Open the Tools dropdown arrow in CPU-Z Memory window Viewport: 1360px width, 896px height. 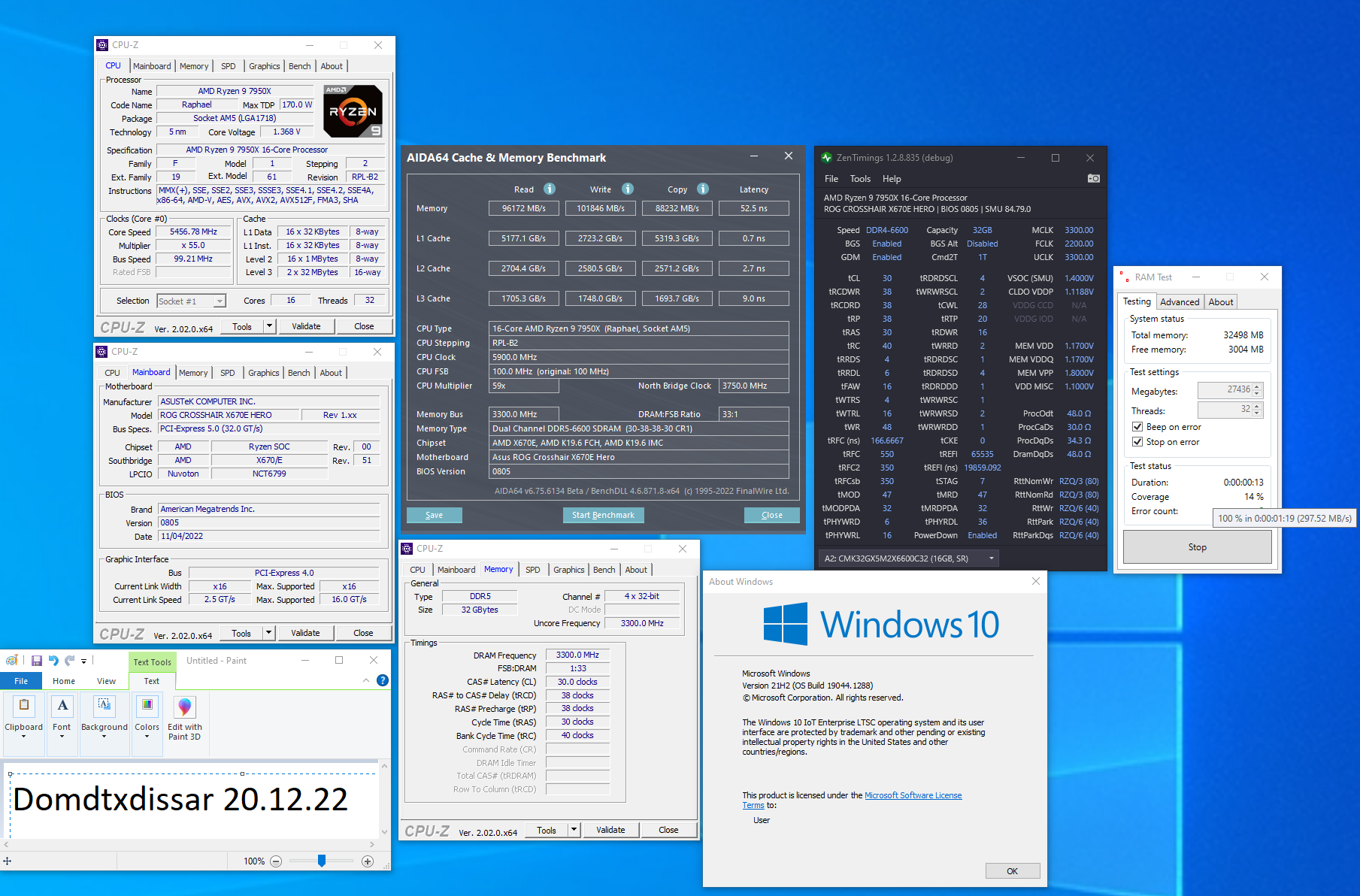574,830
